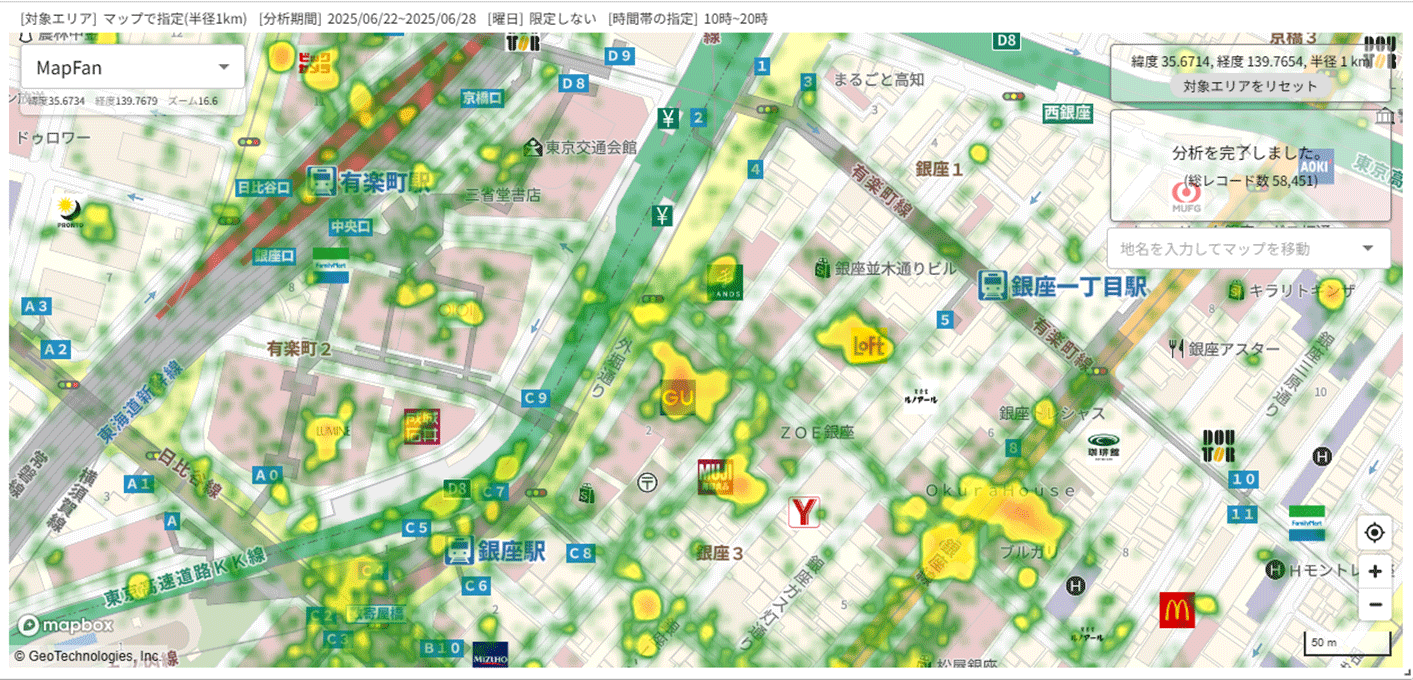The height and width of the screenshot is (680, 1413).
Task: Click the 銀座口 exit label
Action: point(275,256)
